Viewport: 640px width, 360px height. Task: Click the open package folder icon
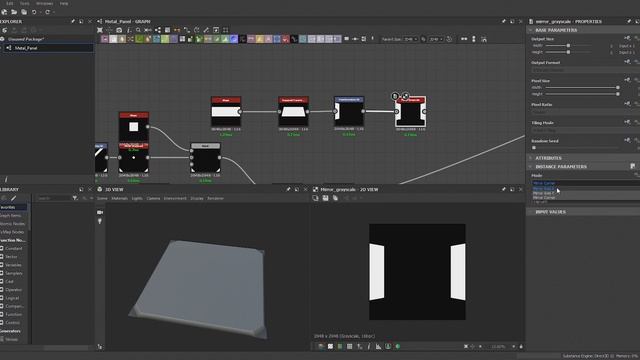(x=14, y=12)
